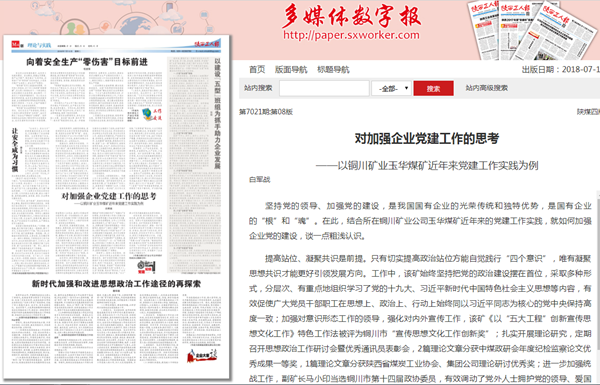The image size is (600, 385).
Task: Open 版面导航 menu item
Action: tap(291, 69)
